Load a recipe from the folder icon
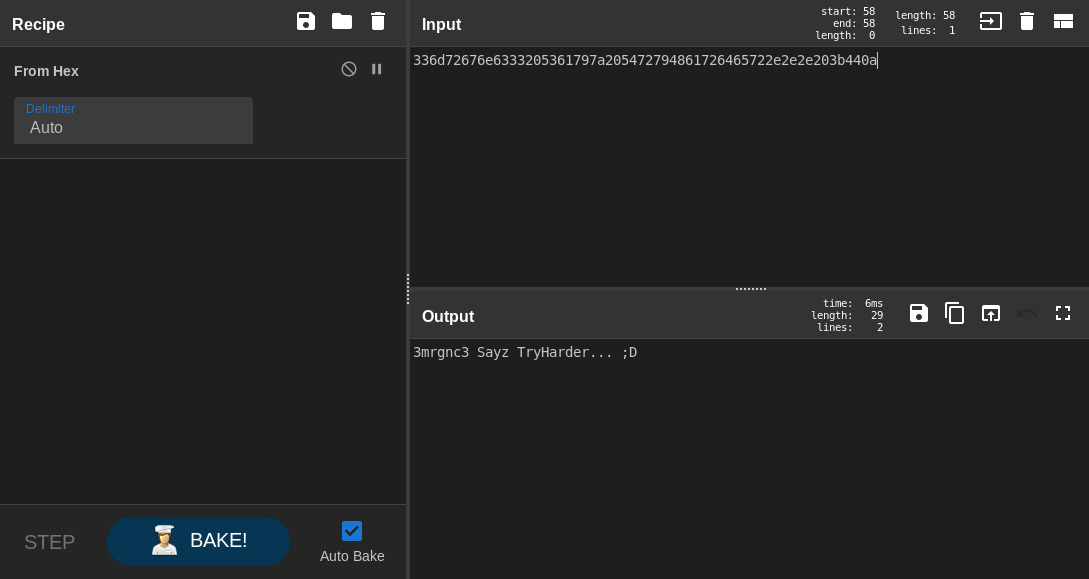The width and height of the screenshot is (1089, 579). pyautogui.click(x=342, y=21)
